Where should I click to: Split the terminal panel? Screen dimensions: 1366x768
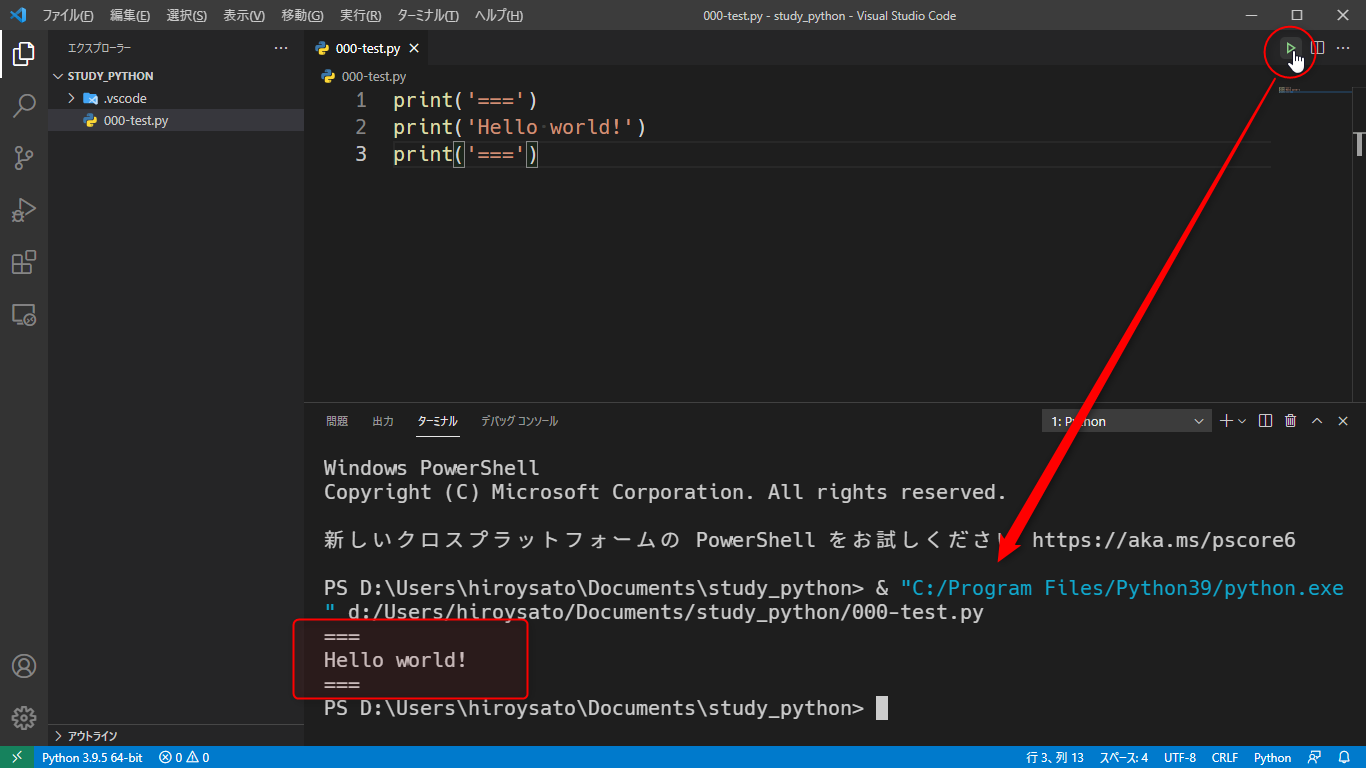[1264, 420]
